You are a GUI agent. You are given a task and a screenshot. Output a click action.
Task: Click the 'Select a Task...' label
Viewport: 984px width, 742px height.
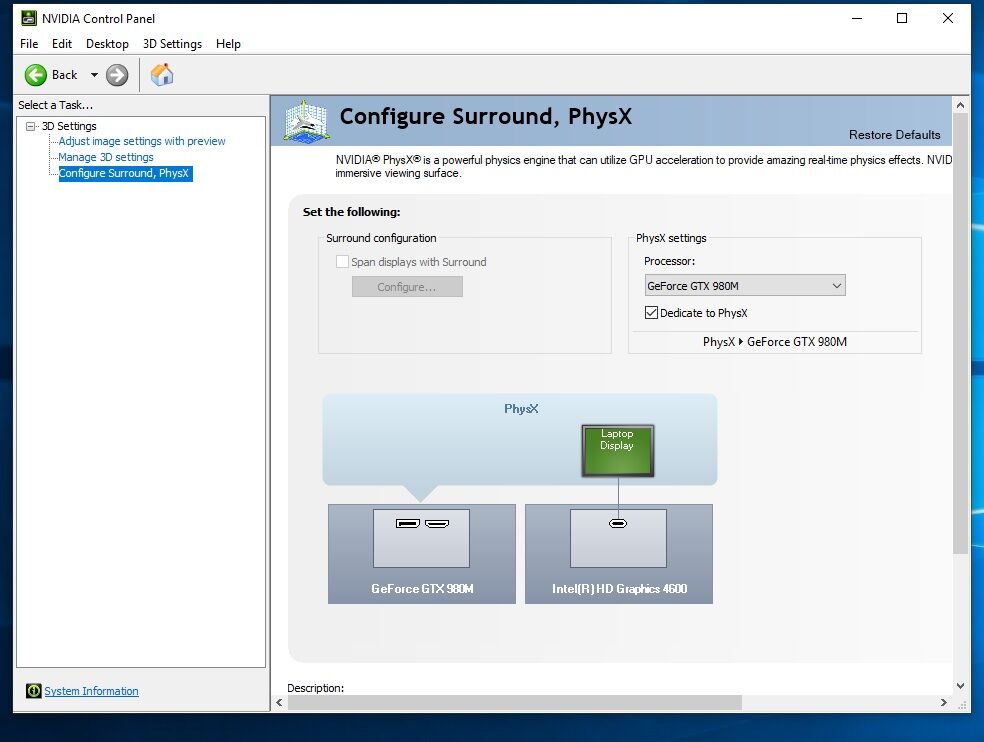point(55,105)
